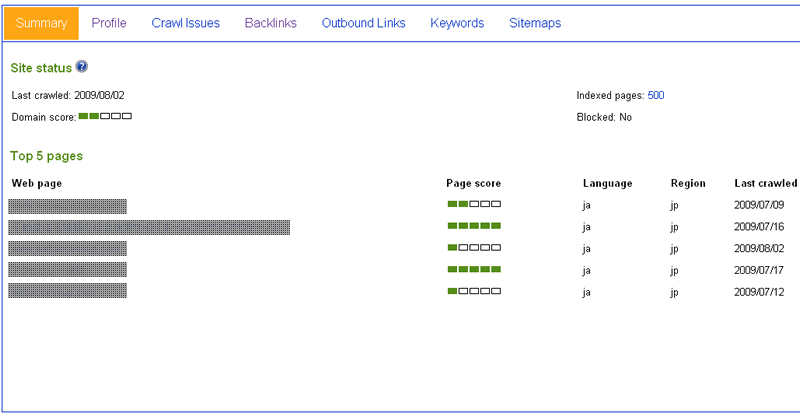This screenshot has height=414, width=800.
Task: Open the Crawl Issues tab
Action: coord(186,23)
